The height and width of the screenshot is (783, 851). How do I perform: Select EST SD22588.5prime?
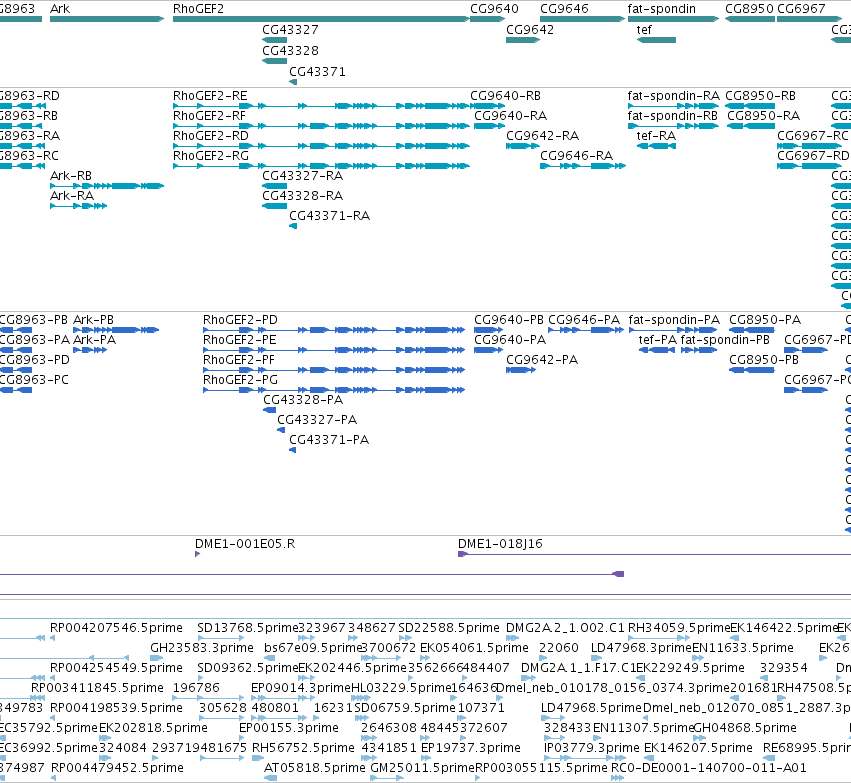(405, 638)
